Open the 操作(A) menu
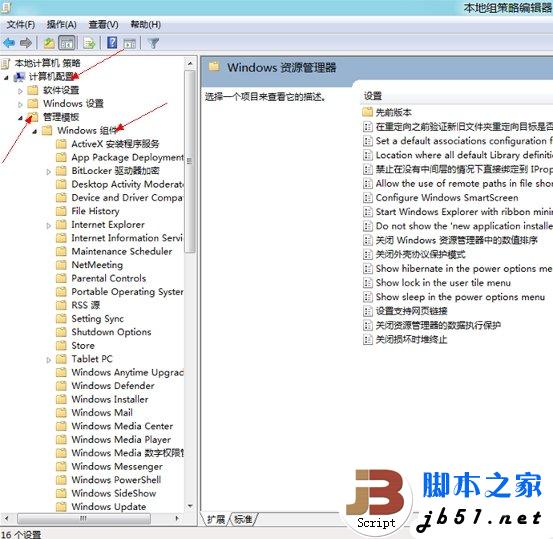The height and width of the screenshot is (539, 553). point(62,25)
